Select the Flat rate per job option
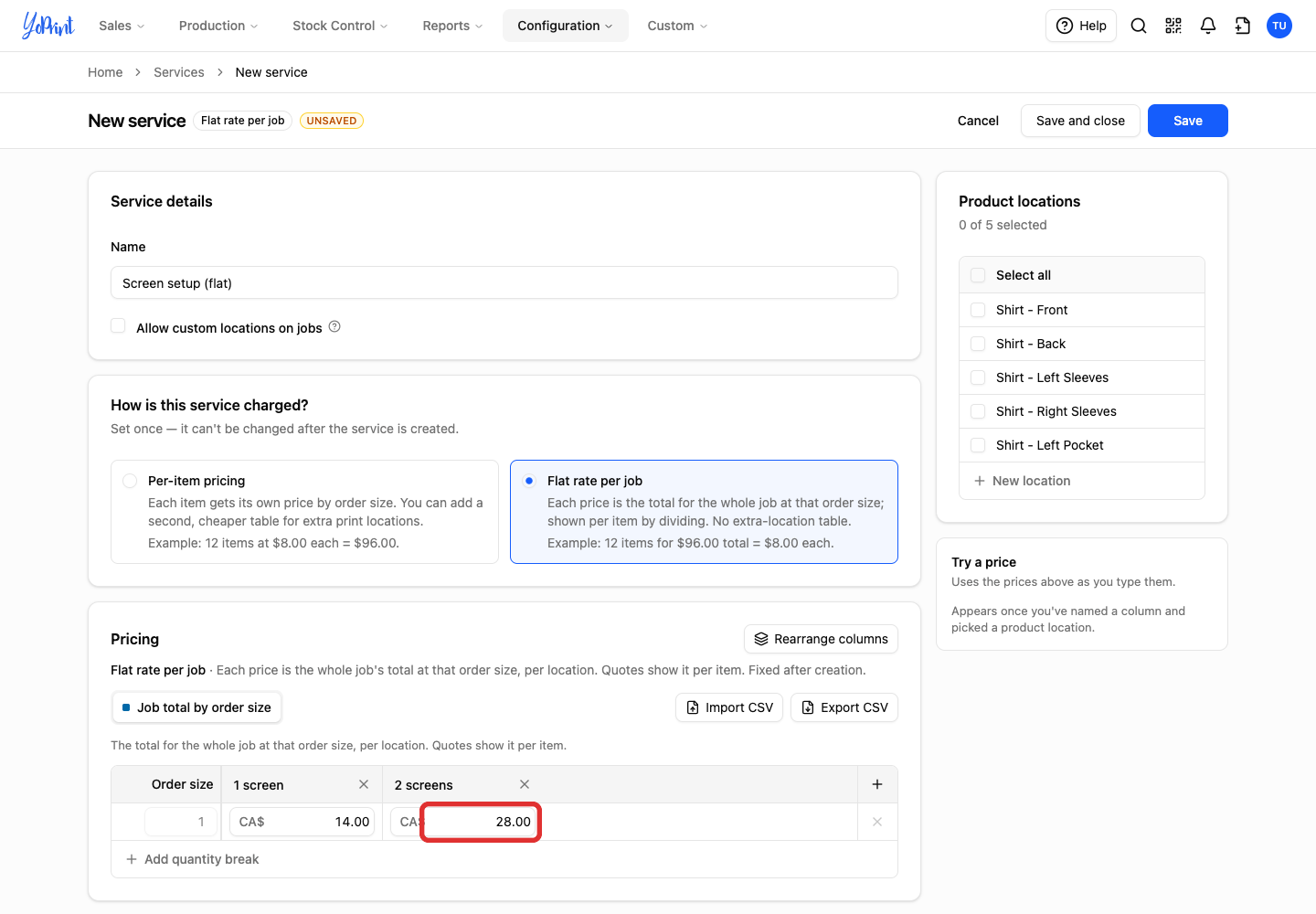This screenshot has height=914, width=1316. 704,512
